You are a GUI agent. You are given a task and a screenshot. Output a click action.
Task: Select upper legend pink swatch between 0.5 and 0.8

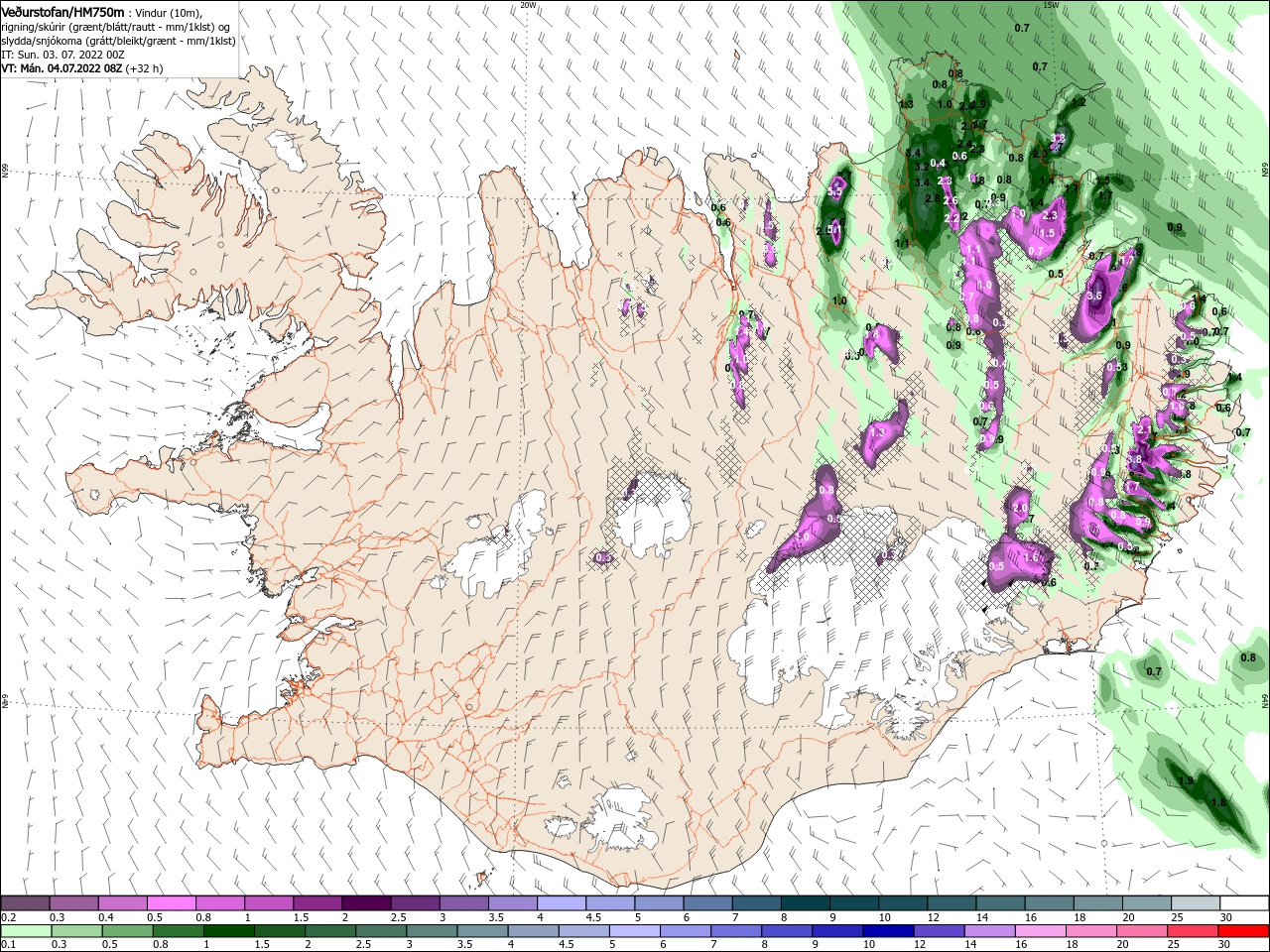[171, 903]
